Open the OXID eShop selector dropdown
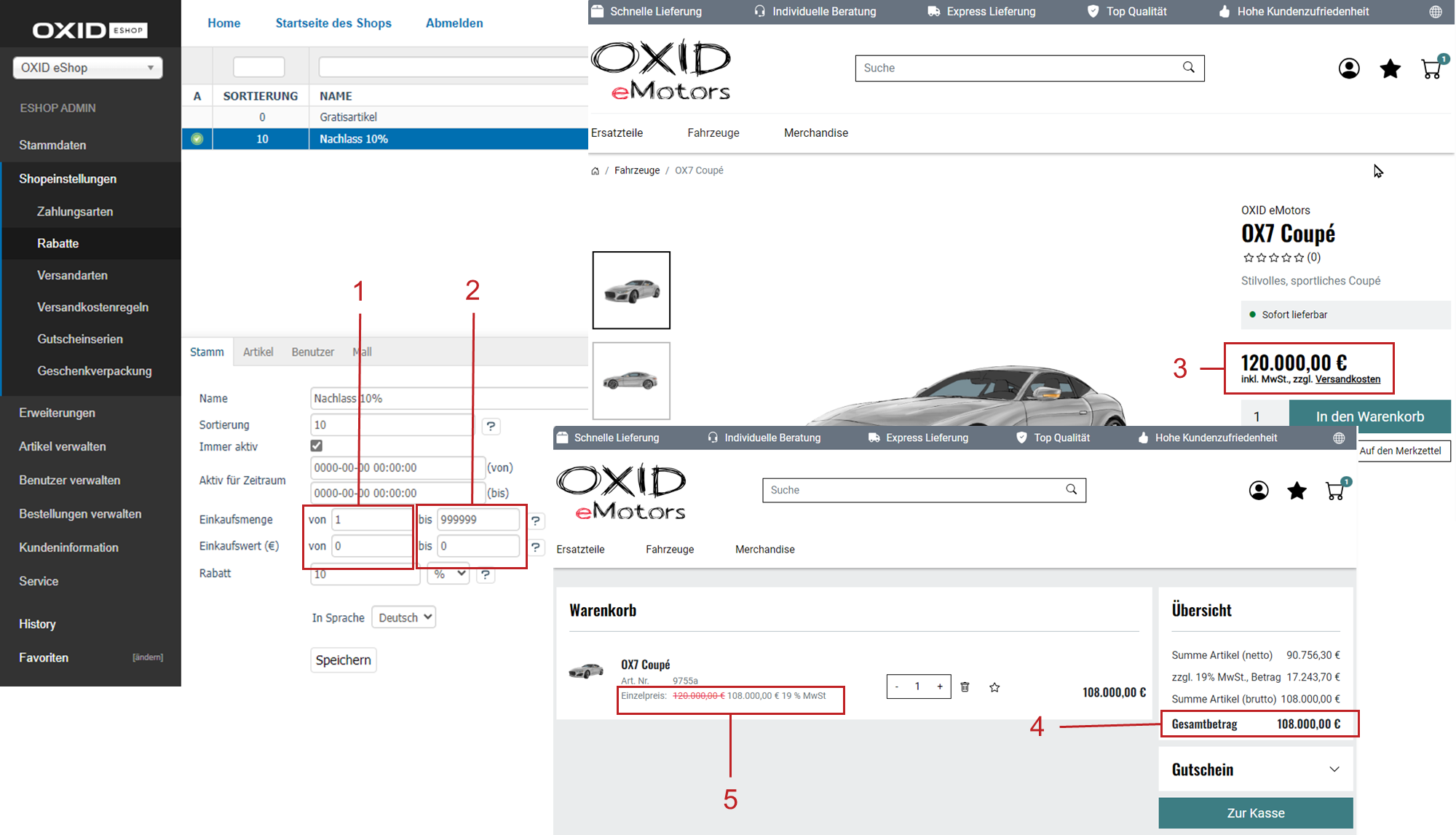The width and height of the screenshot is (1456, 835). pos(87,68)
